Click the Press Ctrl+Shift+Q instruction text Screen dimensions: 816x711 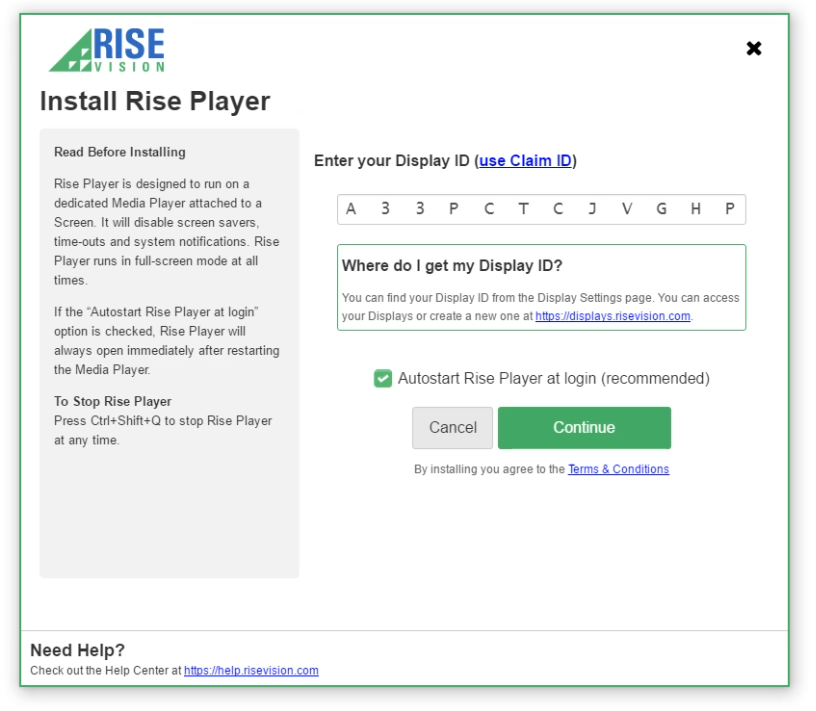click(x=163, y=430)
